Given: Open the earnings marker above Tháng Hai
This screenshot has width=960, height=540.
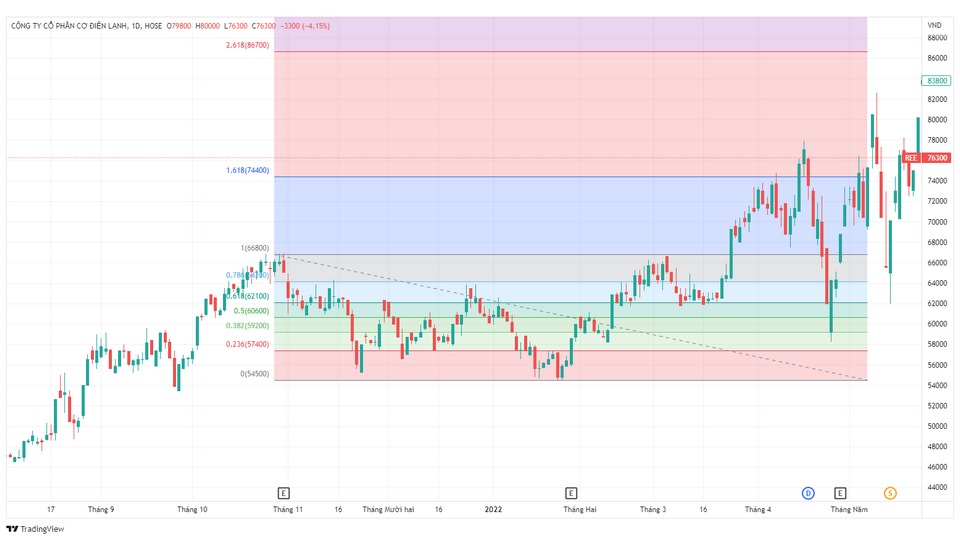Looking at the screenshot, I should pyautogui.click(x=571, y=493).
